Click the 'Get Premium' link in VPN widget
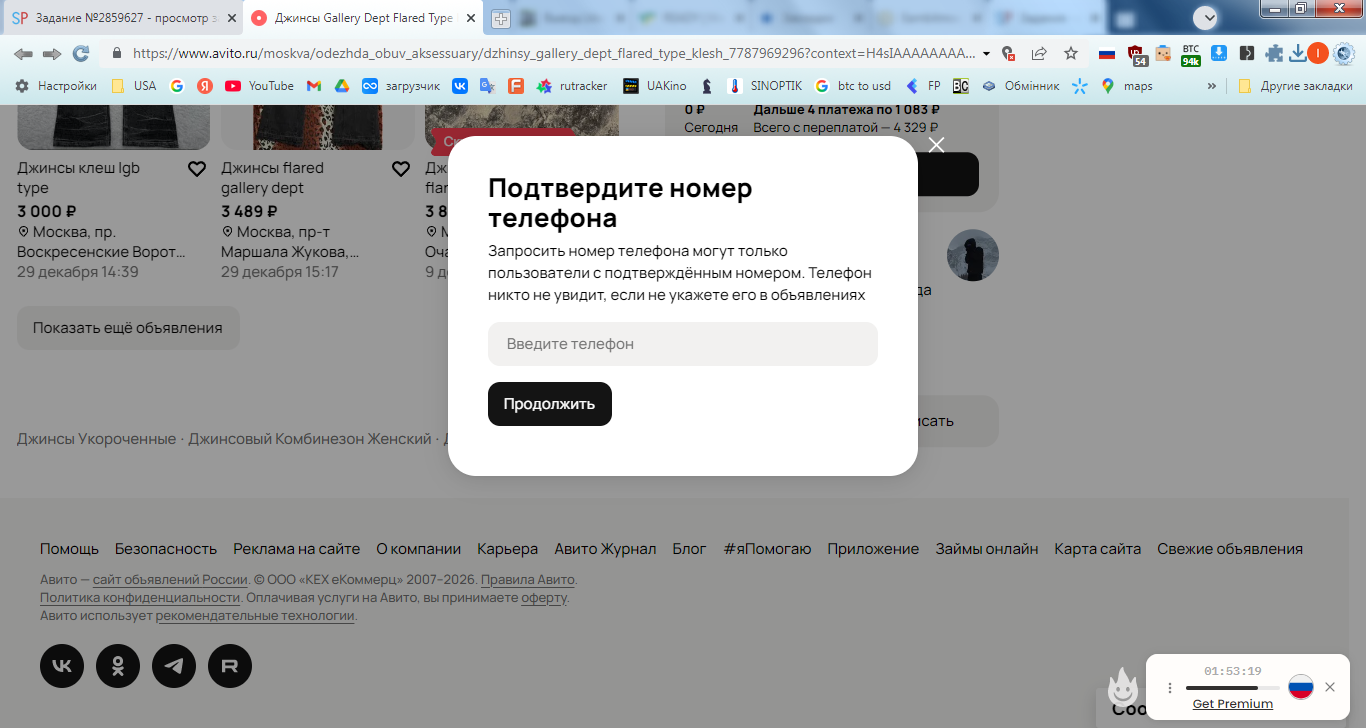 (1233, 704)
